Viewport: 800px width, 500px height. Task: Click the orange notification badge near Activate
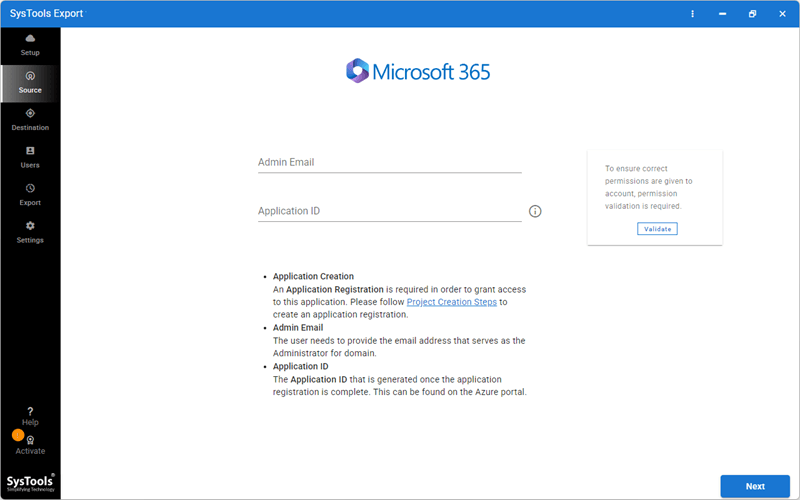pos(18,435)
